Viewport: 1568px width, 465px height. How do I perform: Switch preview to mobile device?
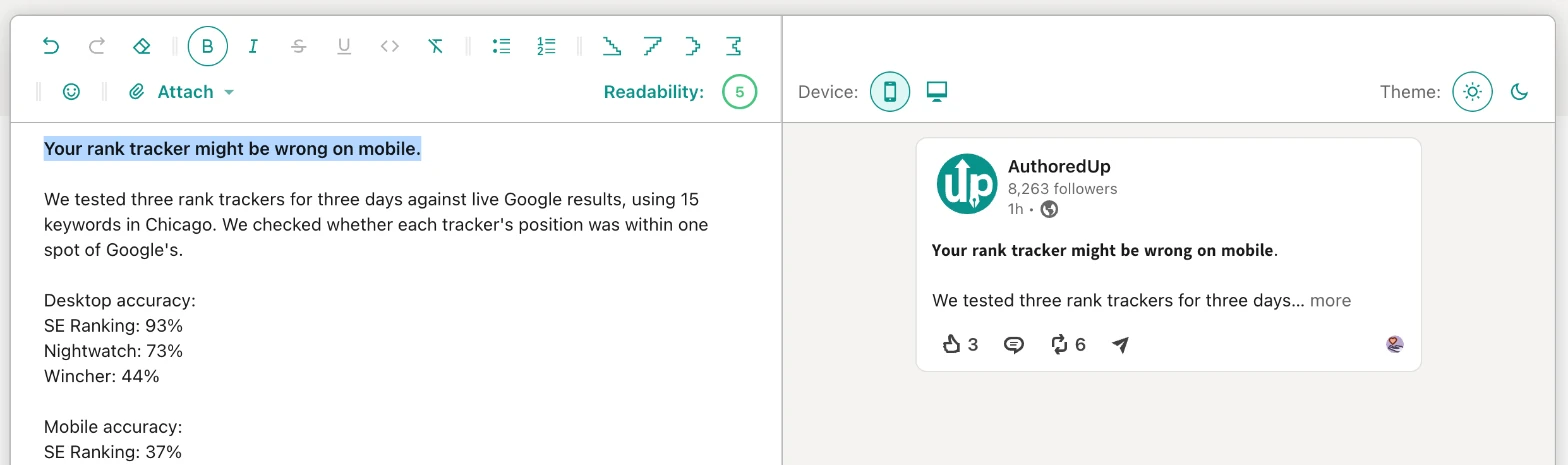coord(890,92)
